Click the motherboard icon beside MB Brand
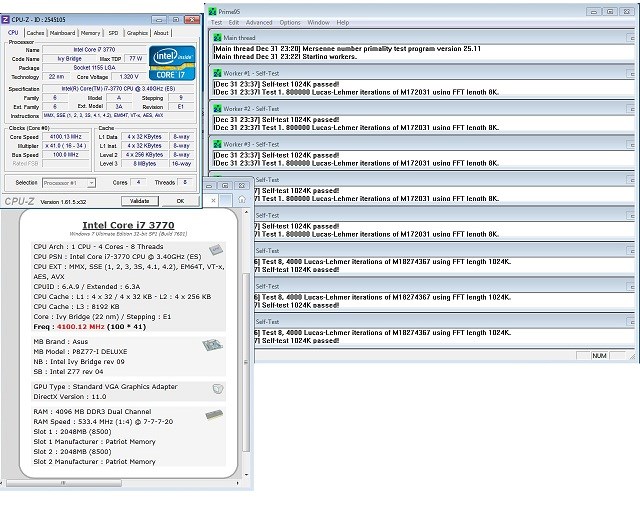 tap(213, 345)
